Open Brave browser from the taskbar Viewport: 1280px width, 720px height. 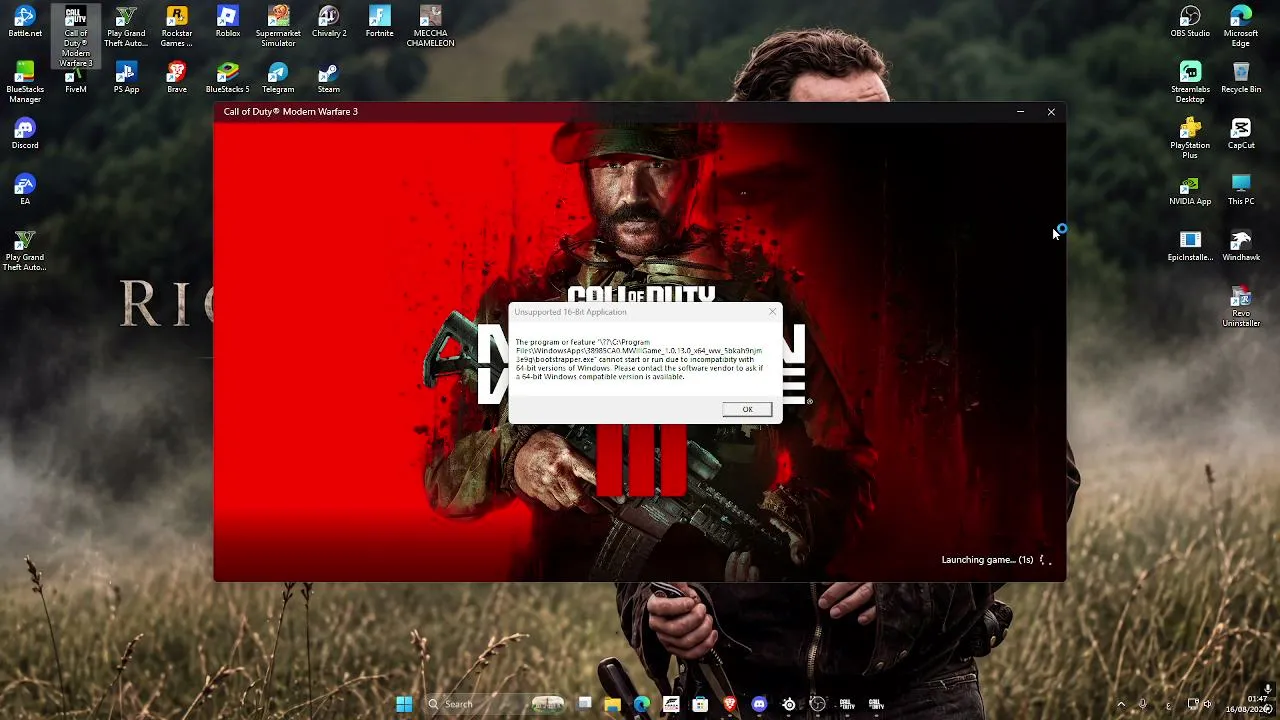tap(730, 704)
